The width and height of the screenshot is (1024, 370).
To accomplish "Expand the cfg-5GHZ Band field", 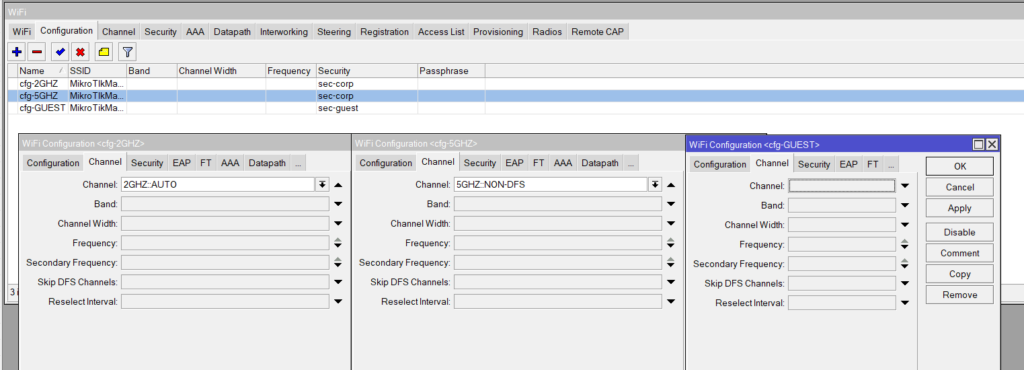I will click(671, 204).
